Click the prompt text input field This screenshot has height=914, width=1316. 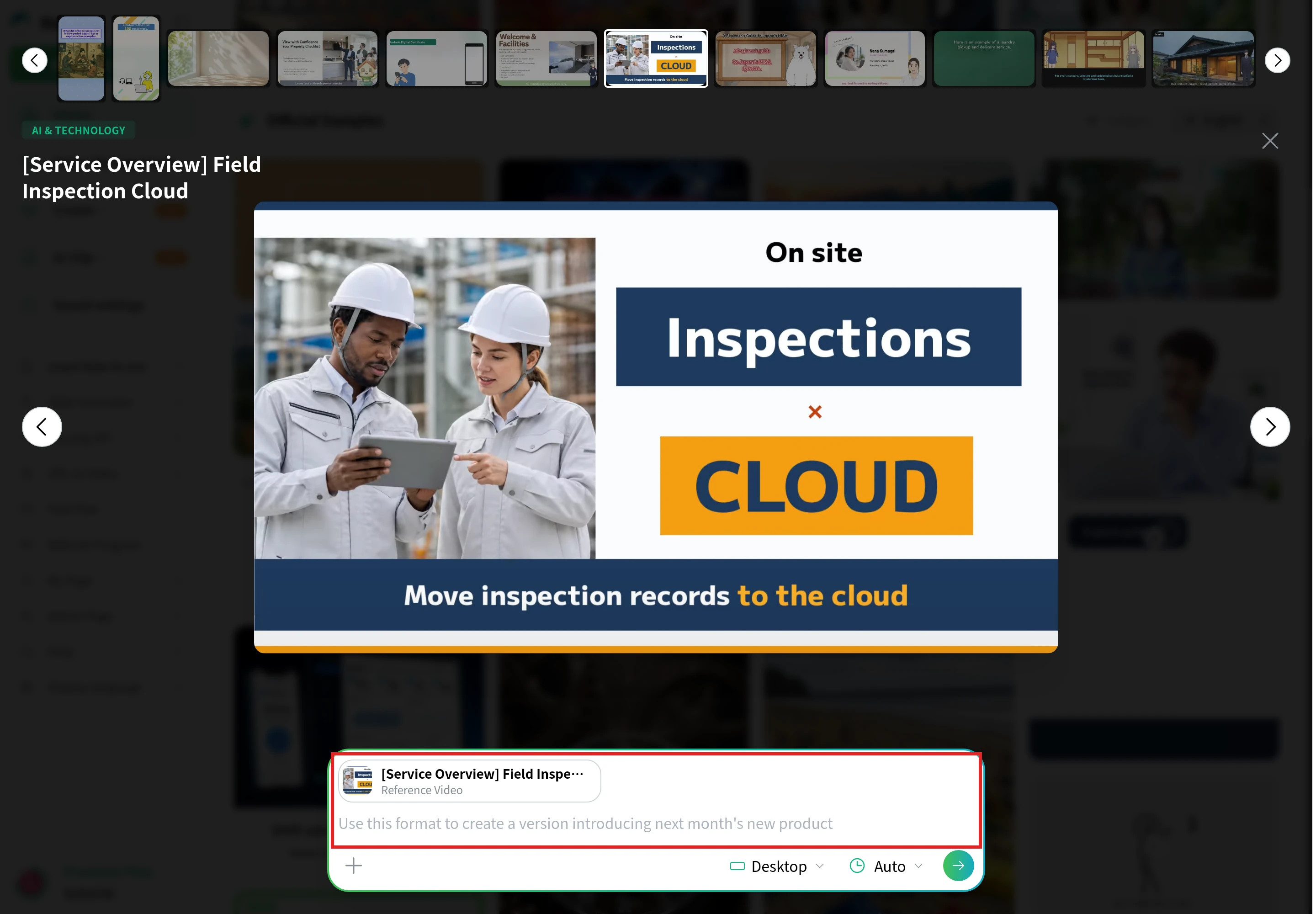656,823
